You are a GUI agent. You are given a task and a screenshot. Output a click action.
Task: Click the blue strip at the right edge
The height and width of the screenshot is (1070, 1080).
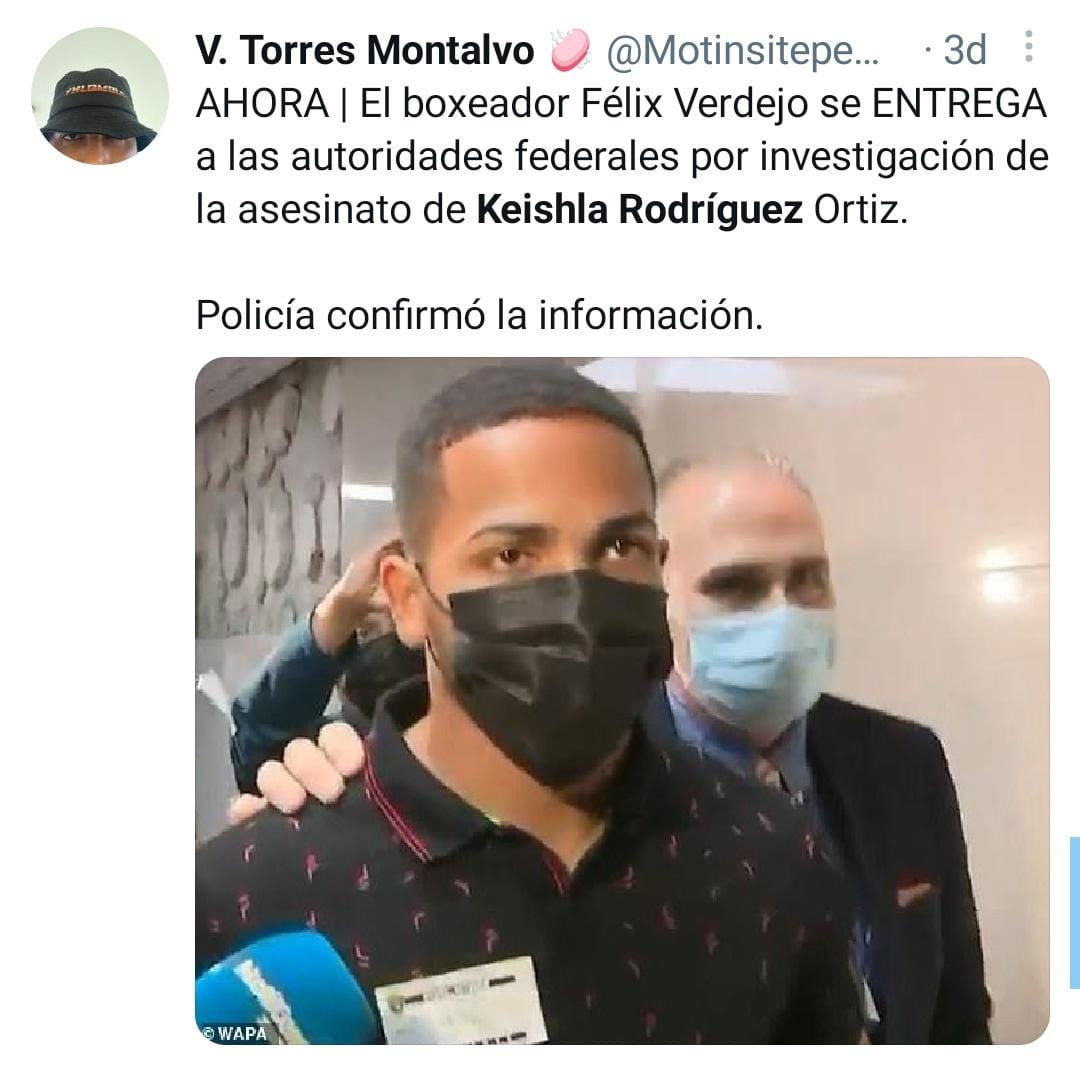point(1074,913)
